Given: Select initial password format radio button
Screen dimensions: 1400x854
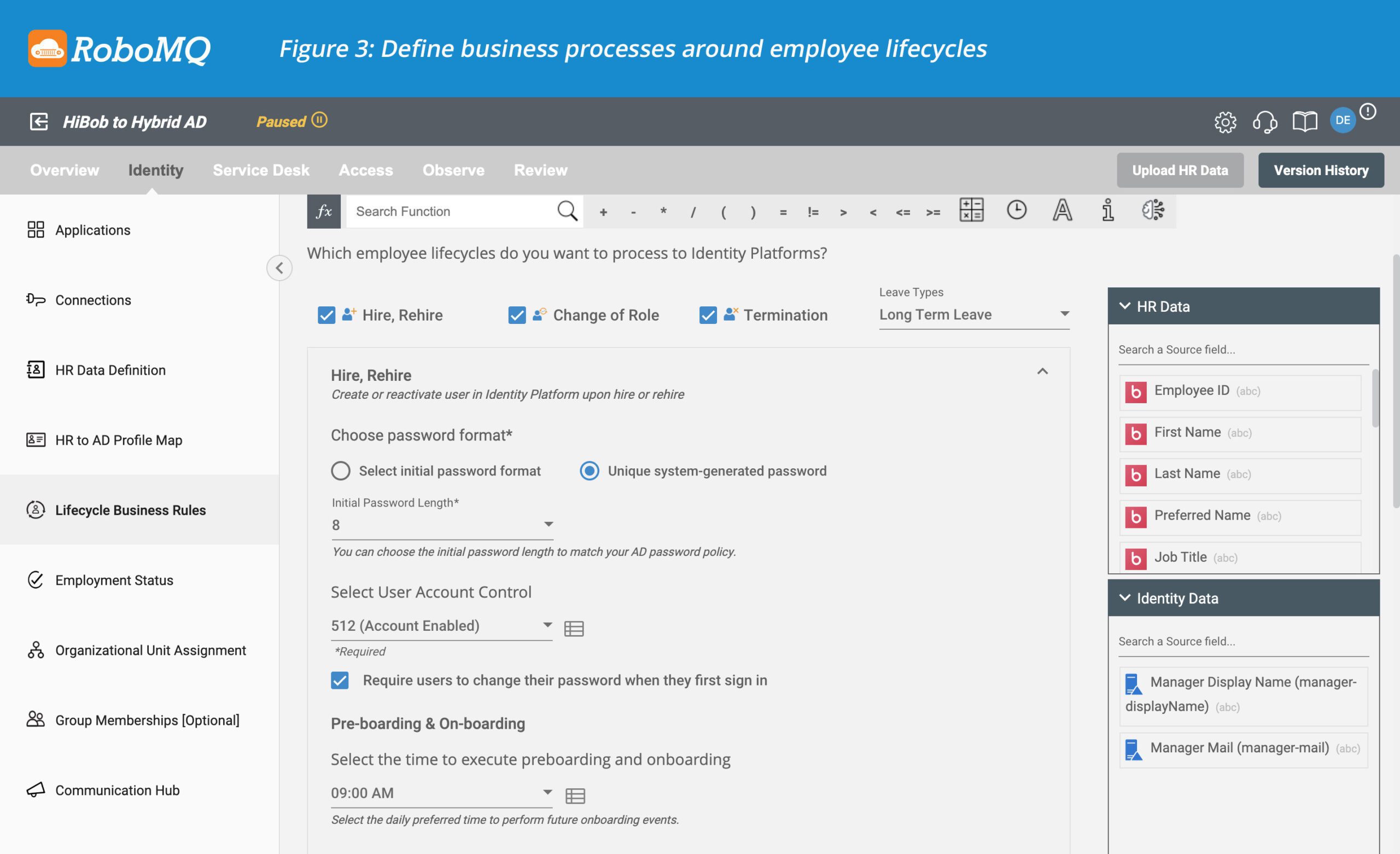Looking at the screenshot, I should [340, 471].
